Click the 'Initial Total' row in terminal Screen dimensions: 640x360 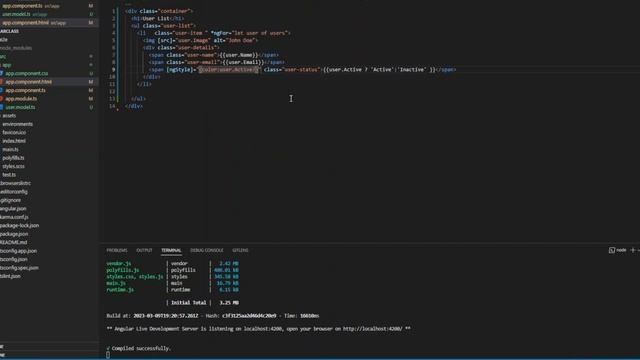[x=204, y=303]
